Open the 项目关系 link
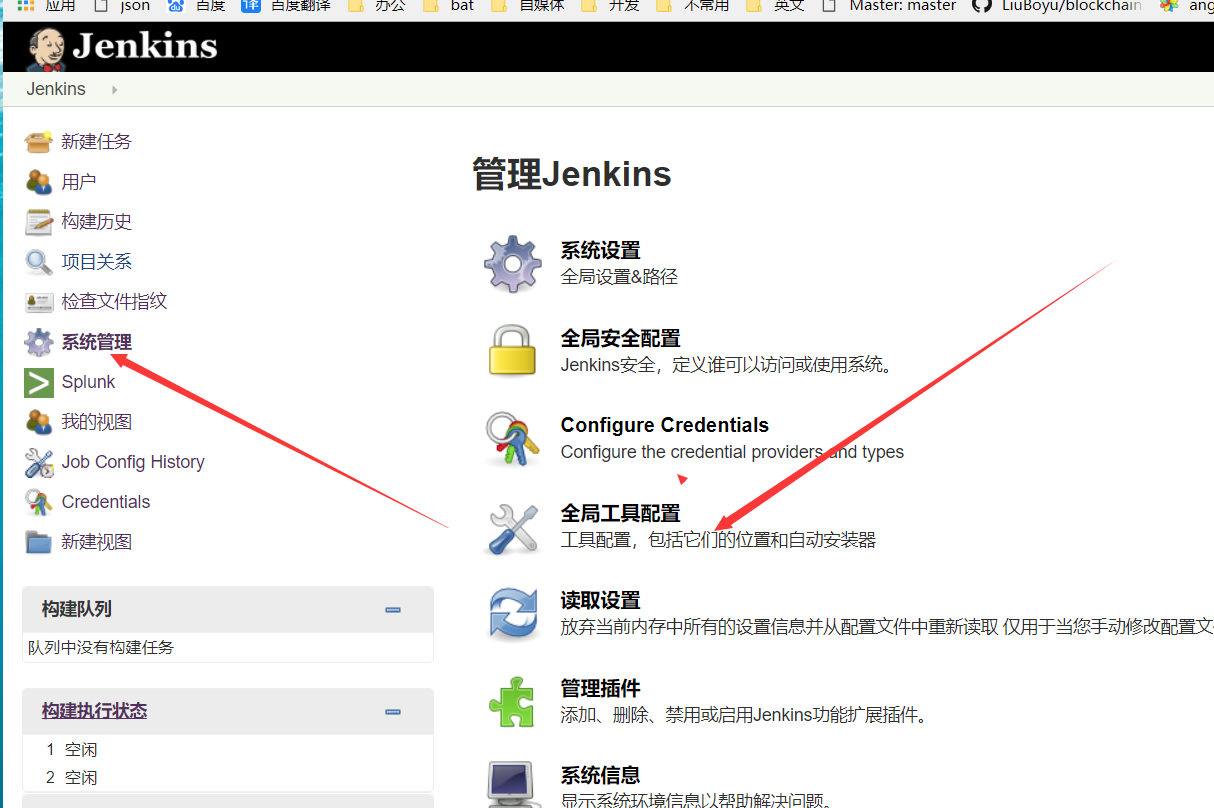1214x808 pixels. (x=96, y=262)
